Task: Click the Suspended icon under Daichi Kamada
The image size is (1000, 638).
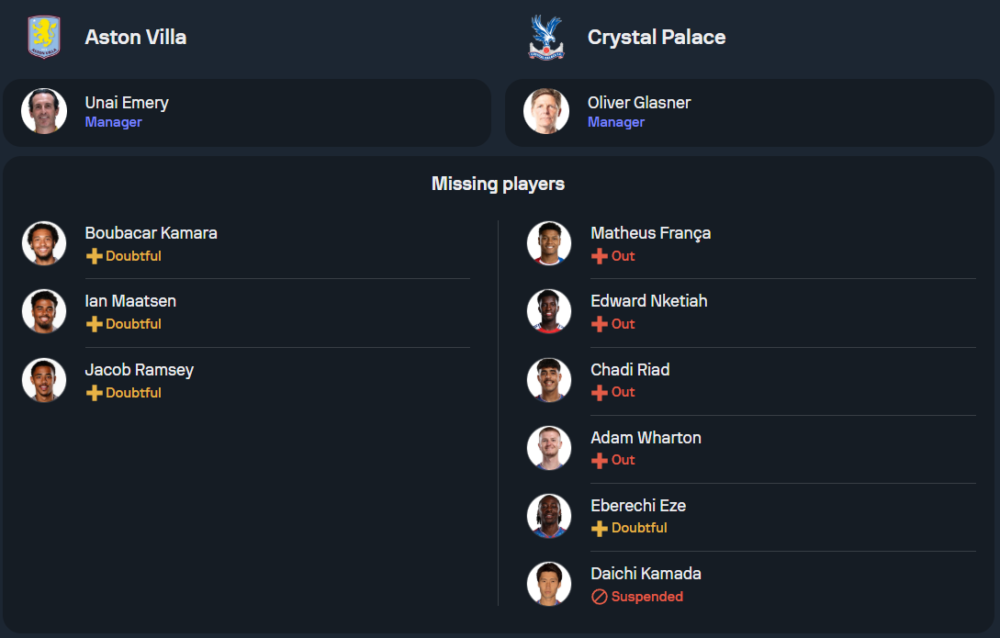Action: click(599, 597)
